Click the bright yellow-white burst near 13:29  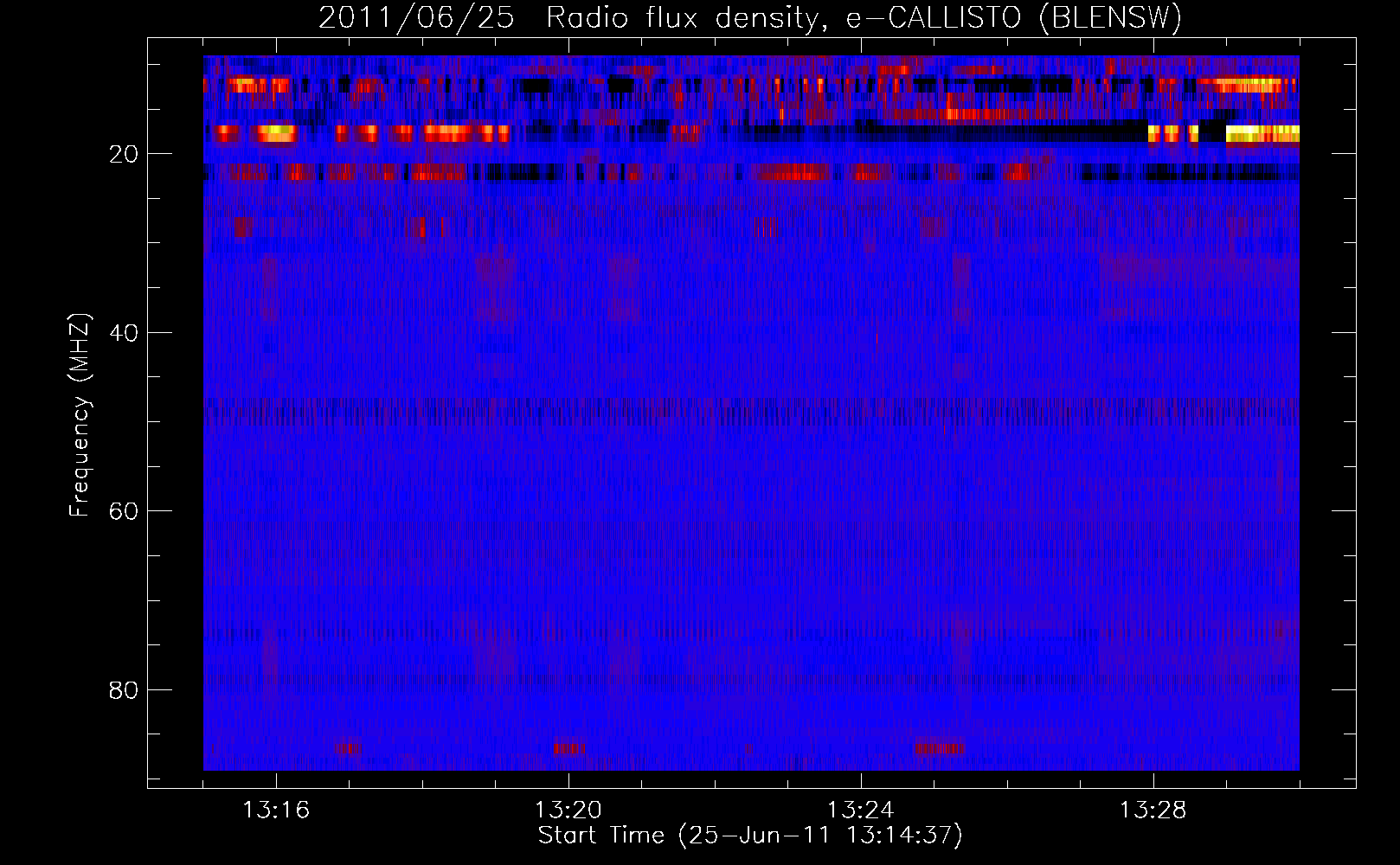click(x=1262, y=133)
